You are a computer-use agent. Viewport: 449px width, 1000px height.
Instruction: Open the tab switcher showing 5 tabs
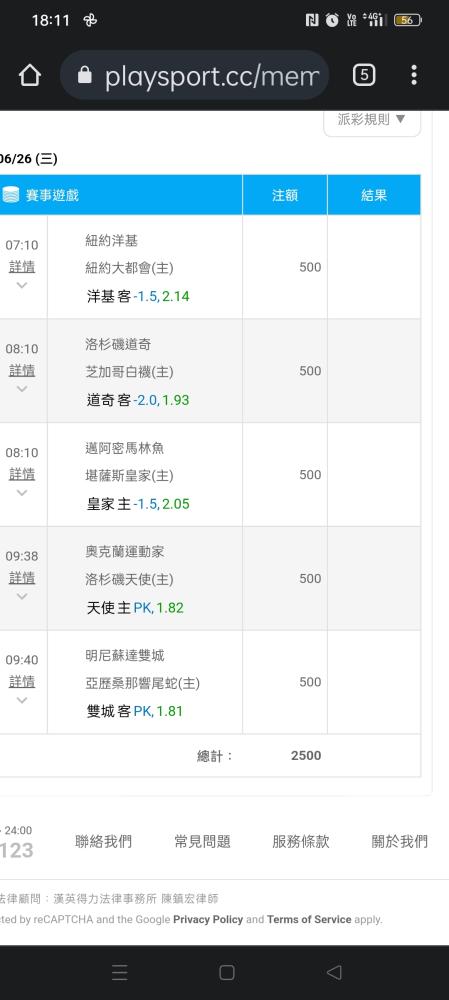(364, 75)
